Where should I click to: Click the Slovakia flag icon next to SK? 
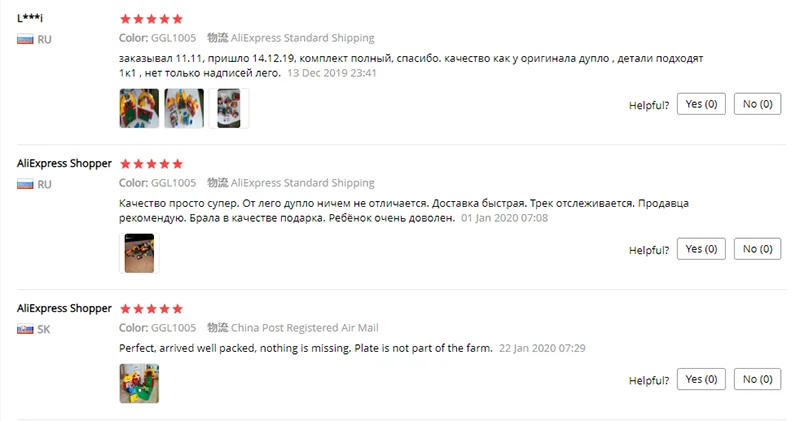(25, 329)
